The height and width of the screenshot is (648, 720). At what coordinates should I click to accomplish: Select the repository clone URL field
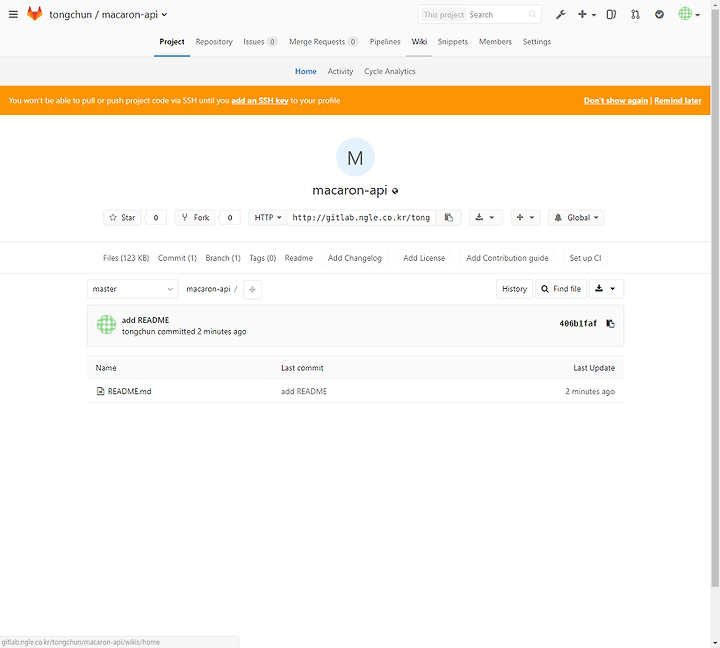[x=361, y=218]
